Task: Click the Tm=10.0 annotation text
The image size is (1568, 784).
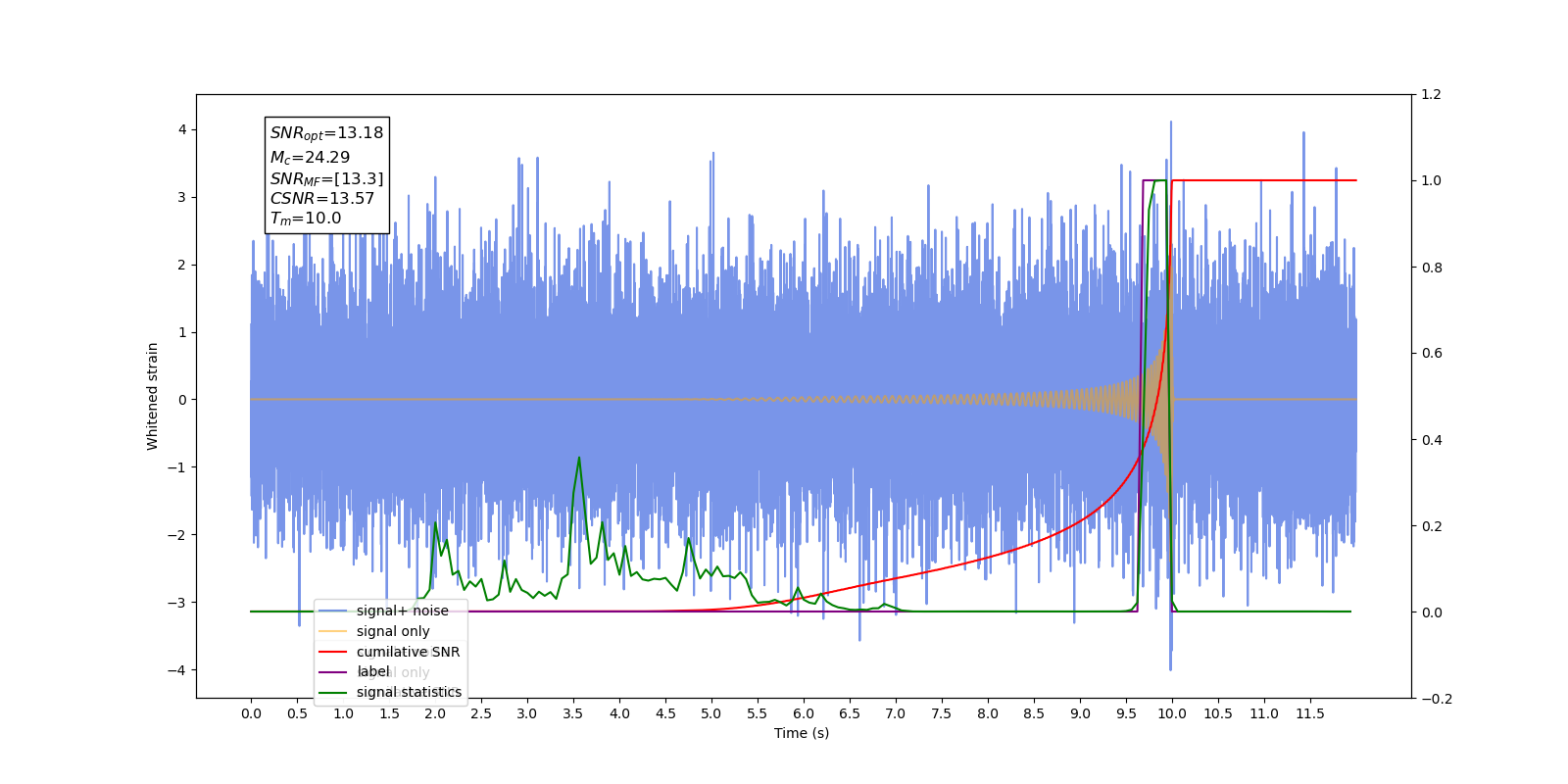Action: [x=306, y=219]
